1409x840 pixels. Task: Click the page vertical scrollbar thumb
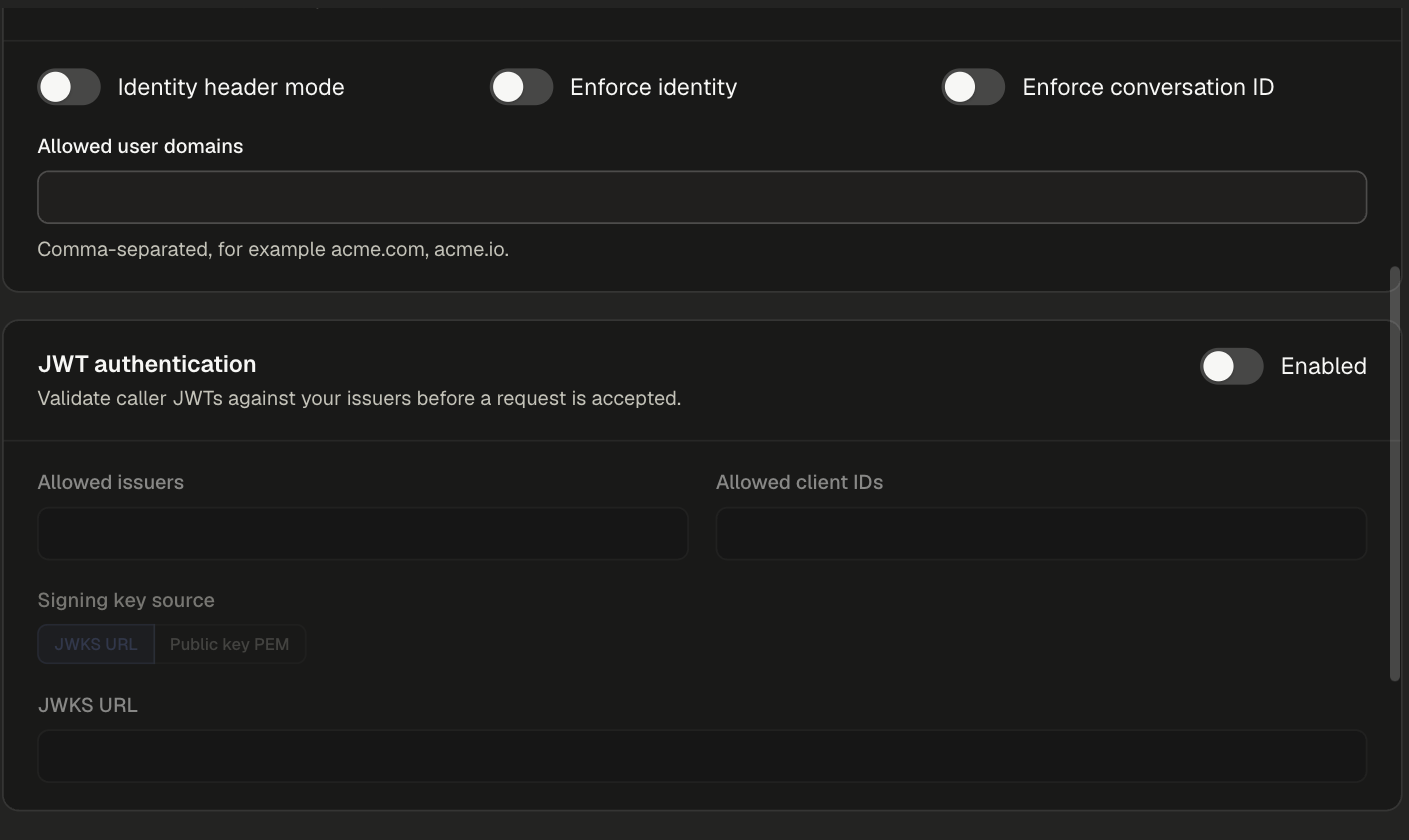tap(1395, 473)
